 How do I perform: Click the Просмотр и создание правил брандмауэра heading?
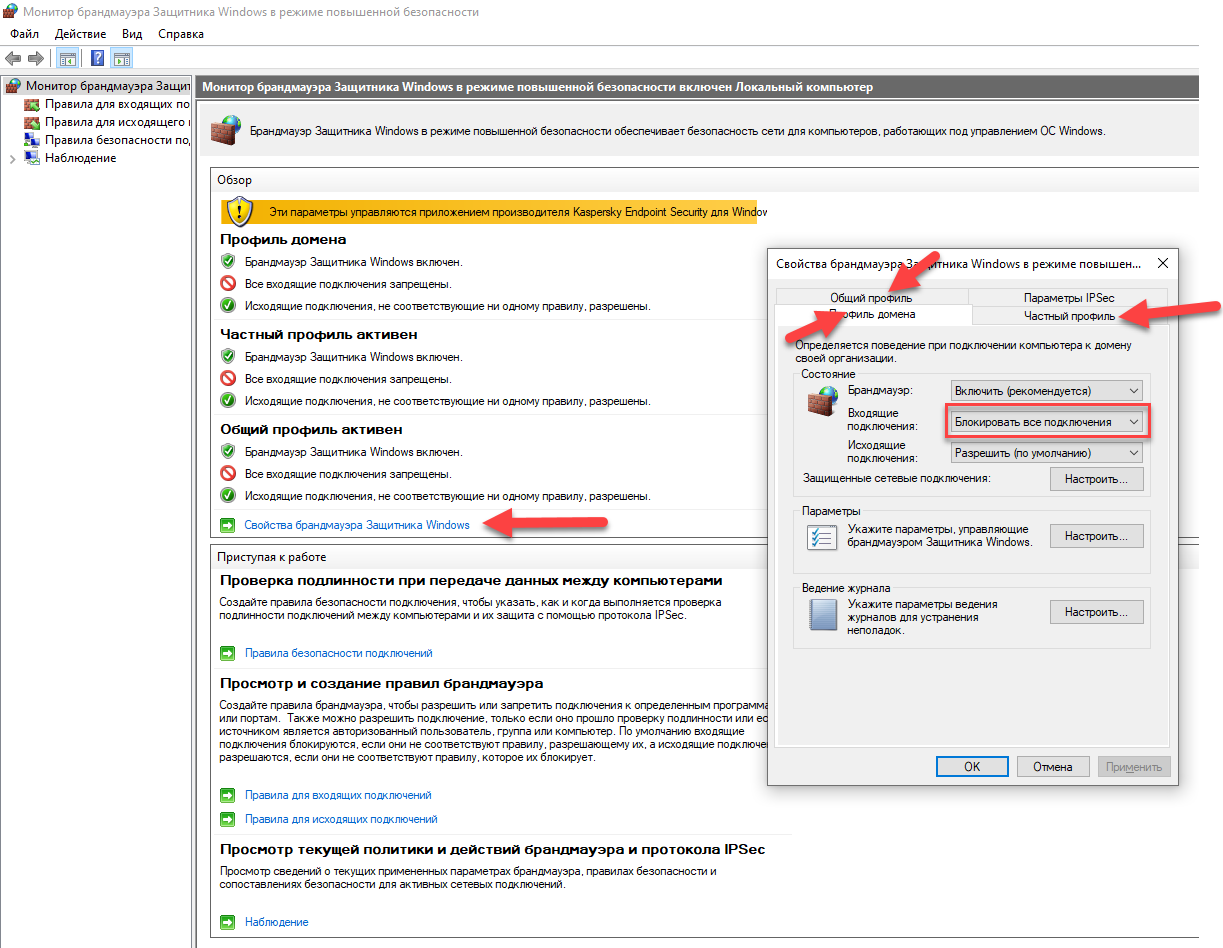click(382, 683)
